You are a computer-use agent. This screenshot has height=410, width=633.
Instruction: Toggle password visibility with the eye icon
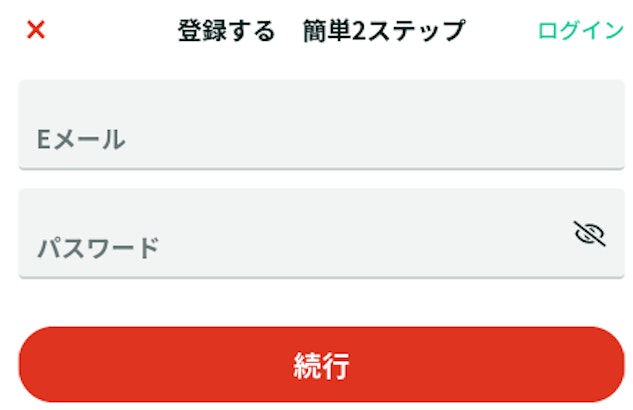[590, 234]
